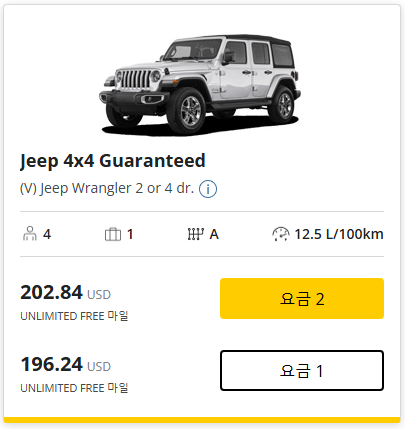Click the USD label next to 202.84
This screenshot has height=429, width=405.
coord(99,295)
